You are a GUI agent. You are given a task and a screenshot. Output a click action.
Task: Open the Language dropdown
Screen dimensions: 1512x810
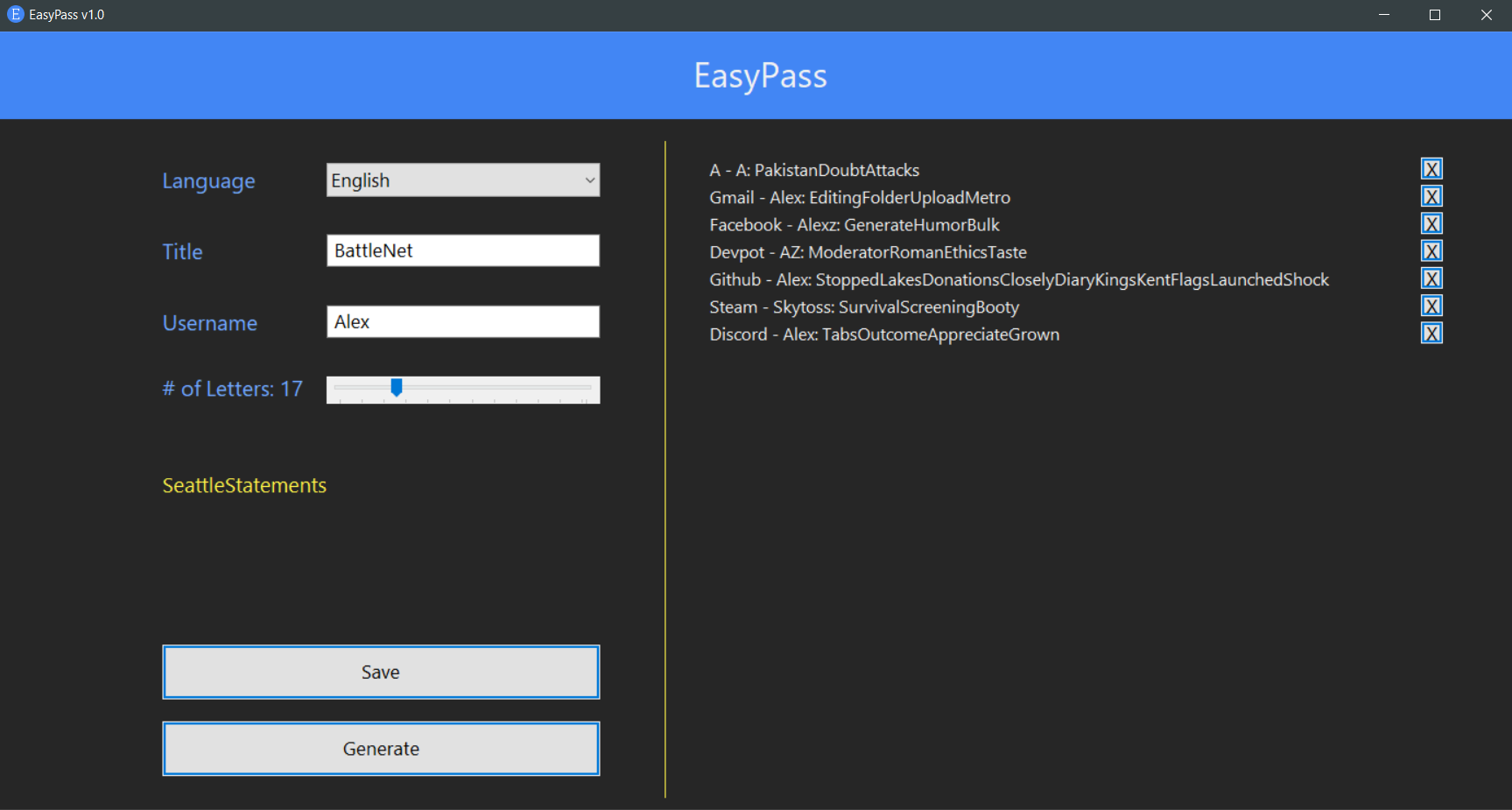point(463,180)
